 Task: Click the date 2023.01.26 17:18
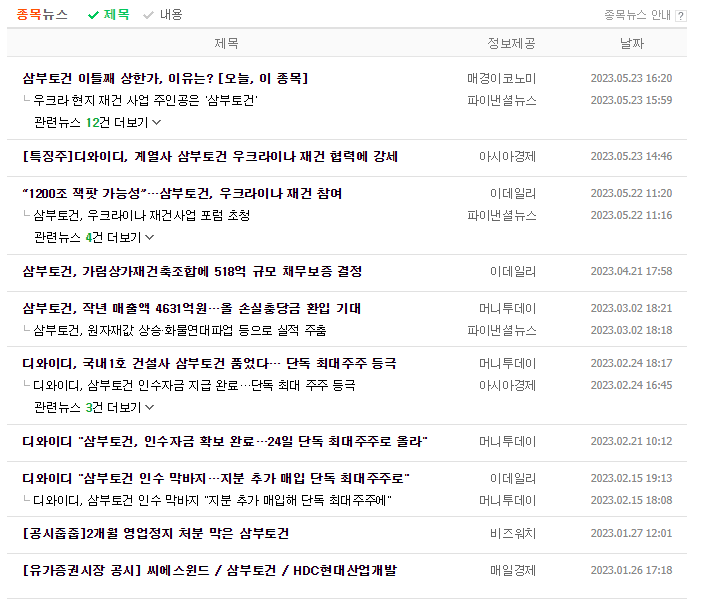click(631, 571)
